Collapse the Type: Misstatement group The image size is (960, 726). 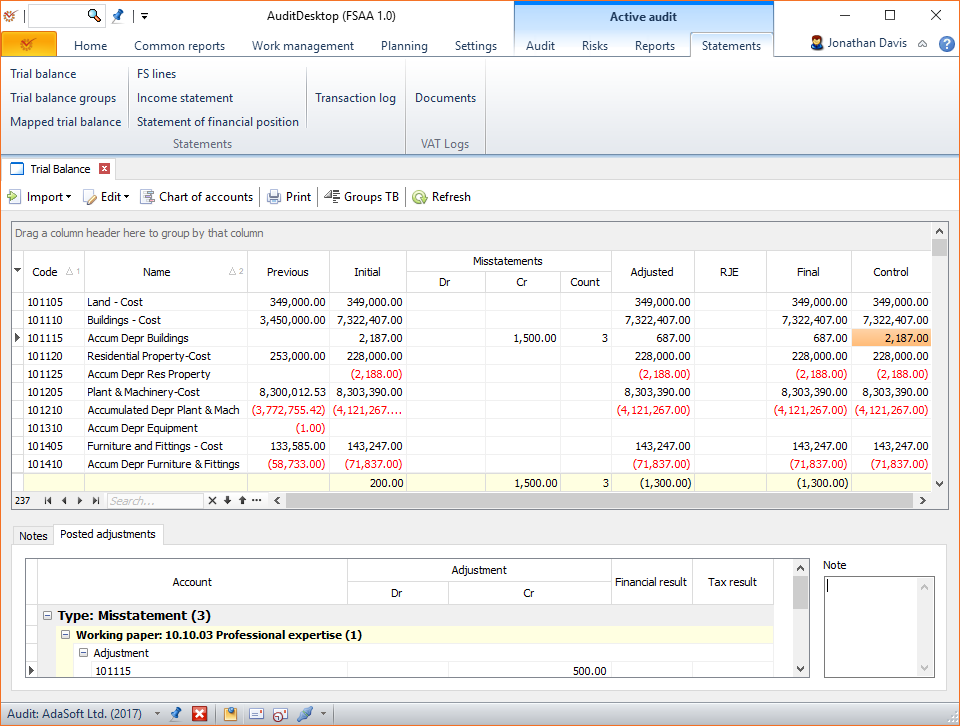point(47,615)
